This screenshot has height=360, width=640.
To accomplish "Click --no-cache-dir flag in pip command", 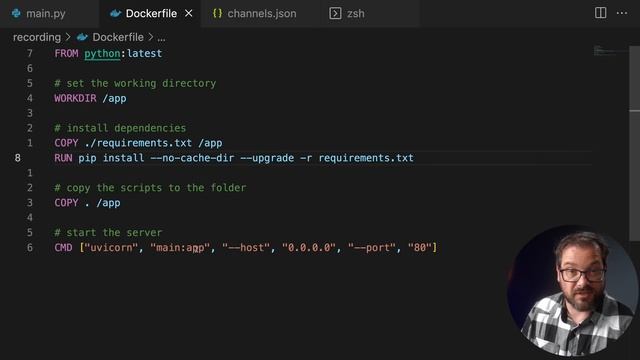I will point(192,158).
